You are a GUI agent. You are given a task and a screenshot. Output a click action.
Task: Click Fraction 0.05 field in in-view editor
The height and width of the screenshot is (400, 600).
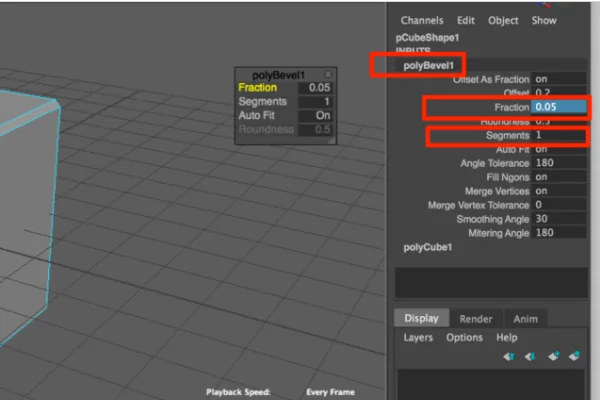(315, 87)
